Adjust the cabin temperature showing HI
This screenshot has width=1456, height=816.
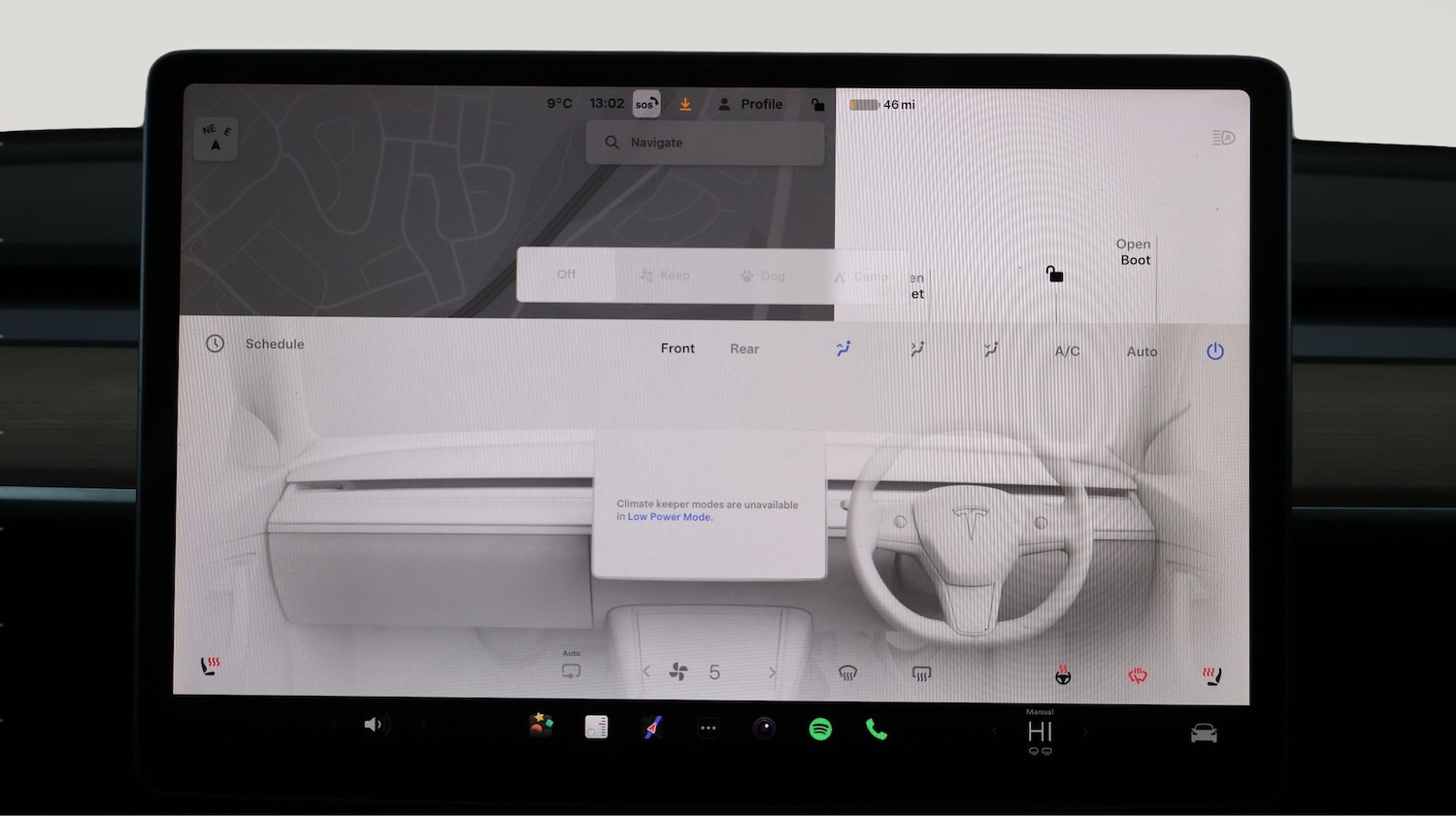point(1039,734)
